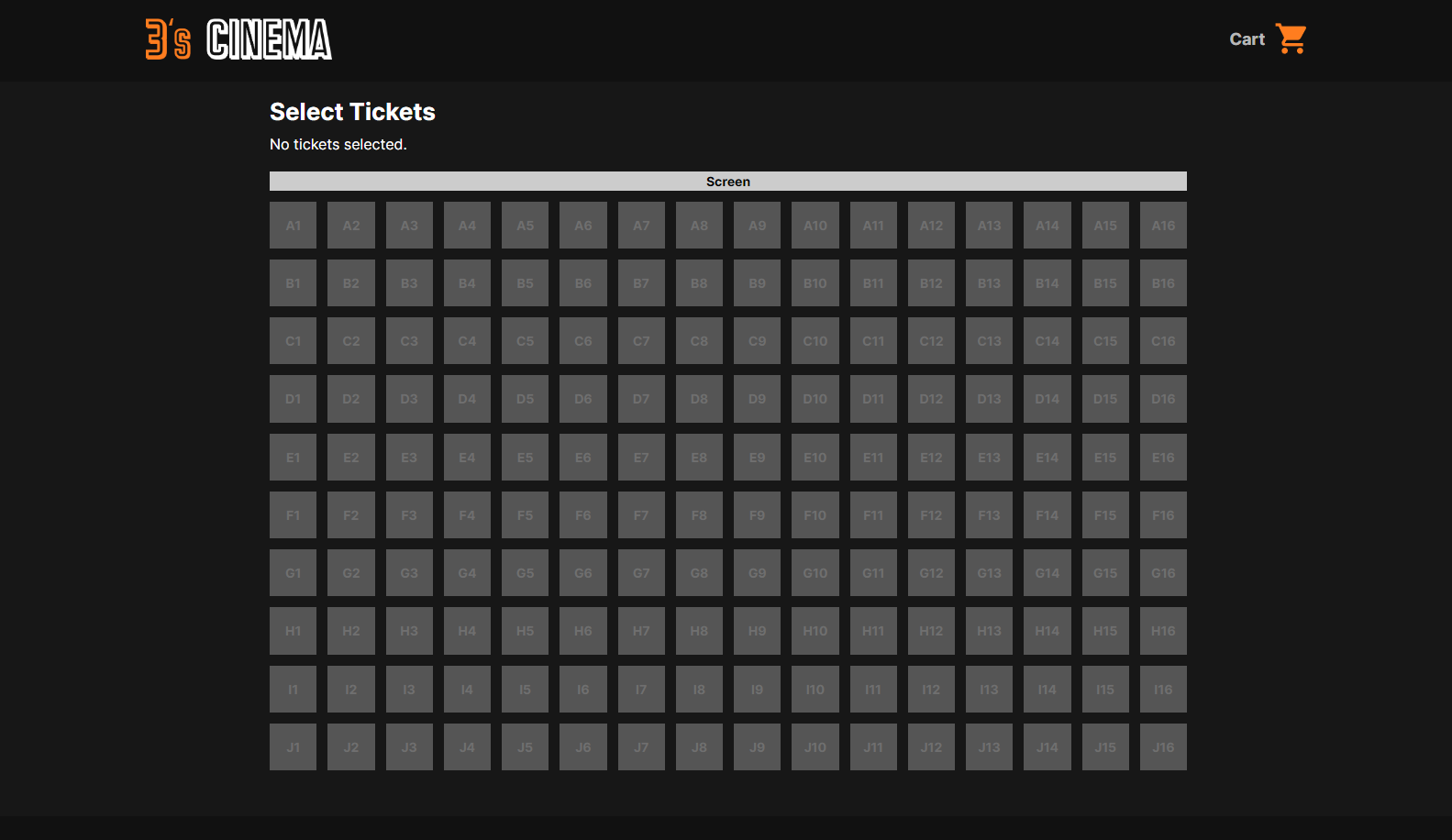1452x840 pixels.
Task: Select seat A1
Action: pos(293,226)
